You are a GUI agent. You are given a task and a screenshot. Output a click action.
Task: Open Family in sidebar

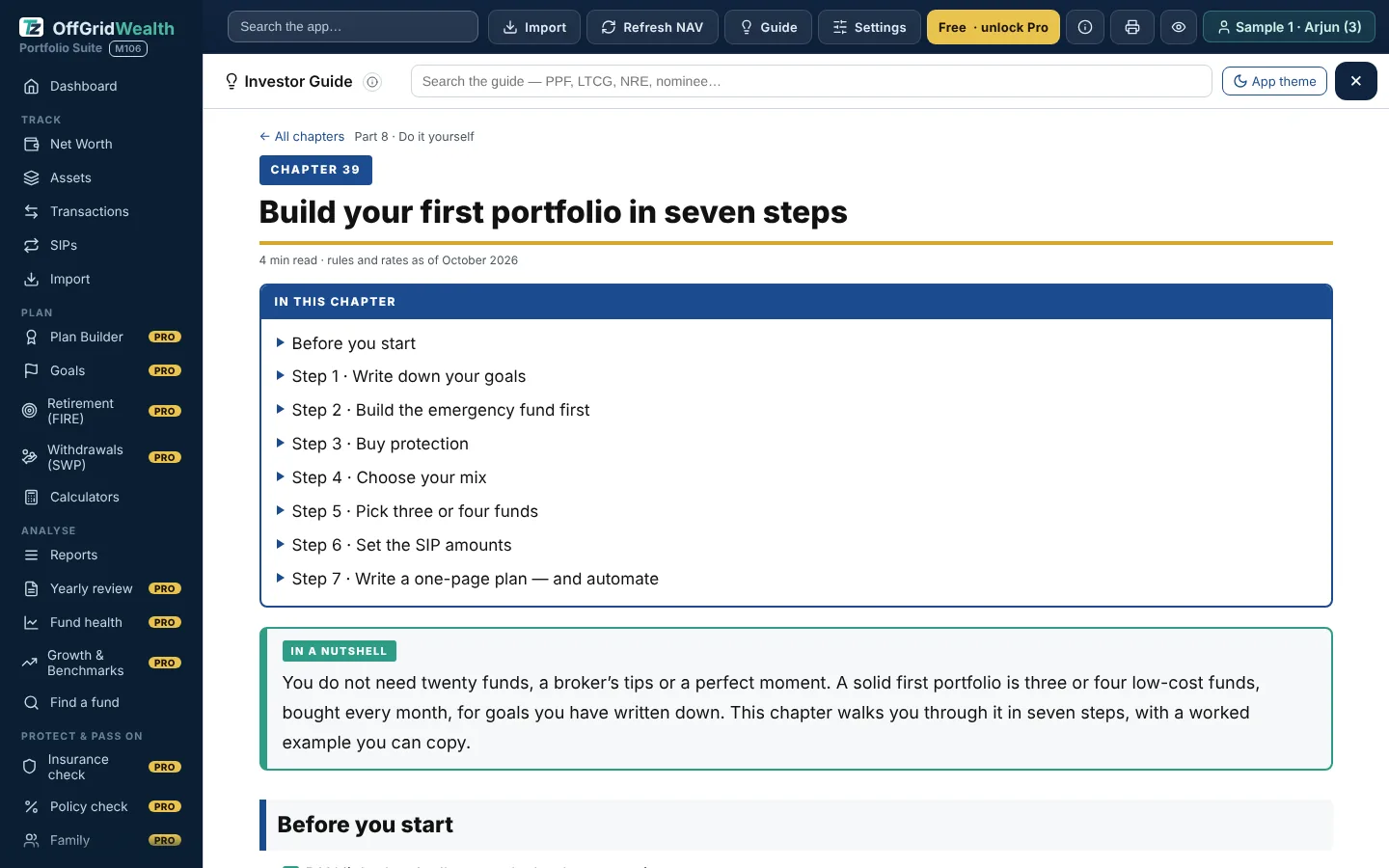click(101, 840)
